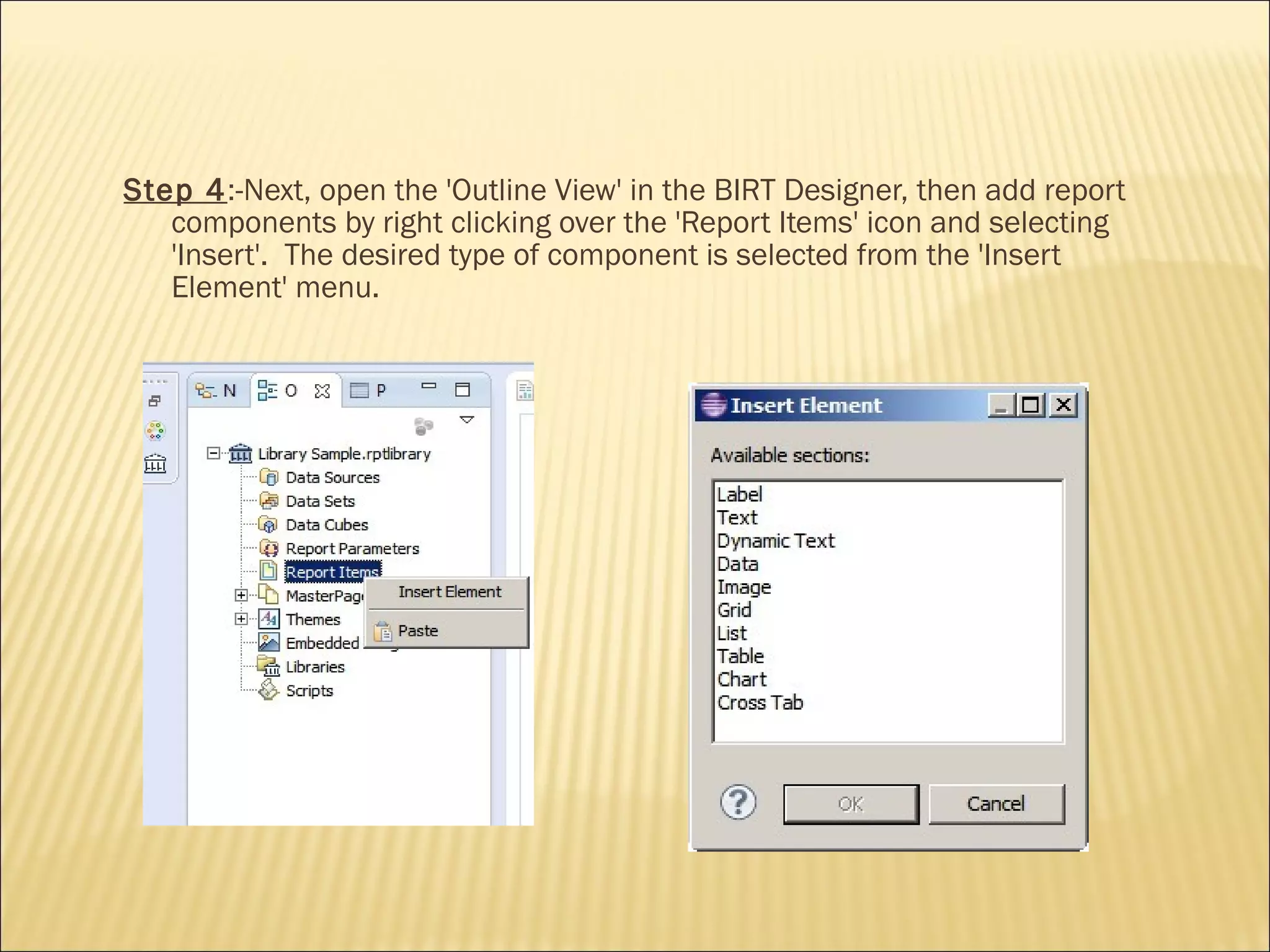The height and width of the screenshot is (952, 1270).
Task: Close the Outline tab with its X
Action: coord(322,391)
